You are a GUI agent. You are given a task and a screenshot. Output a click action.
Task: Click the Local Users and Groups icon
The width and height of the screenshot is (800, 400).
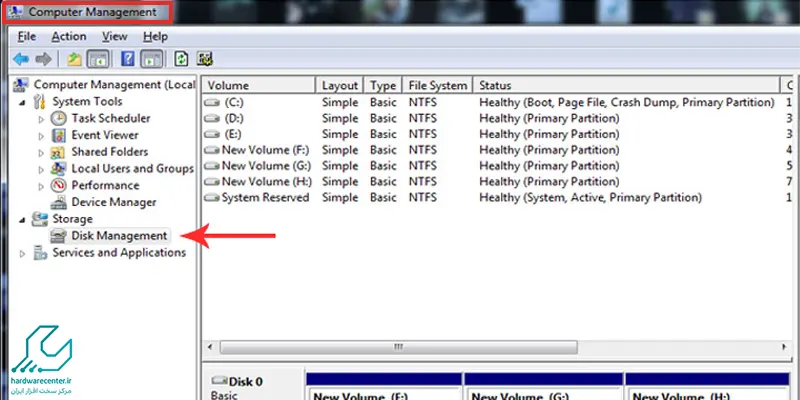tap(59, 169)
